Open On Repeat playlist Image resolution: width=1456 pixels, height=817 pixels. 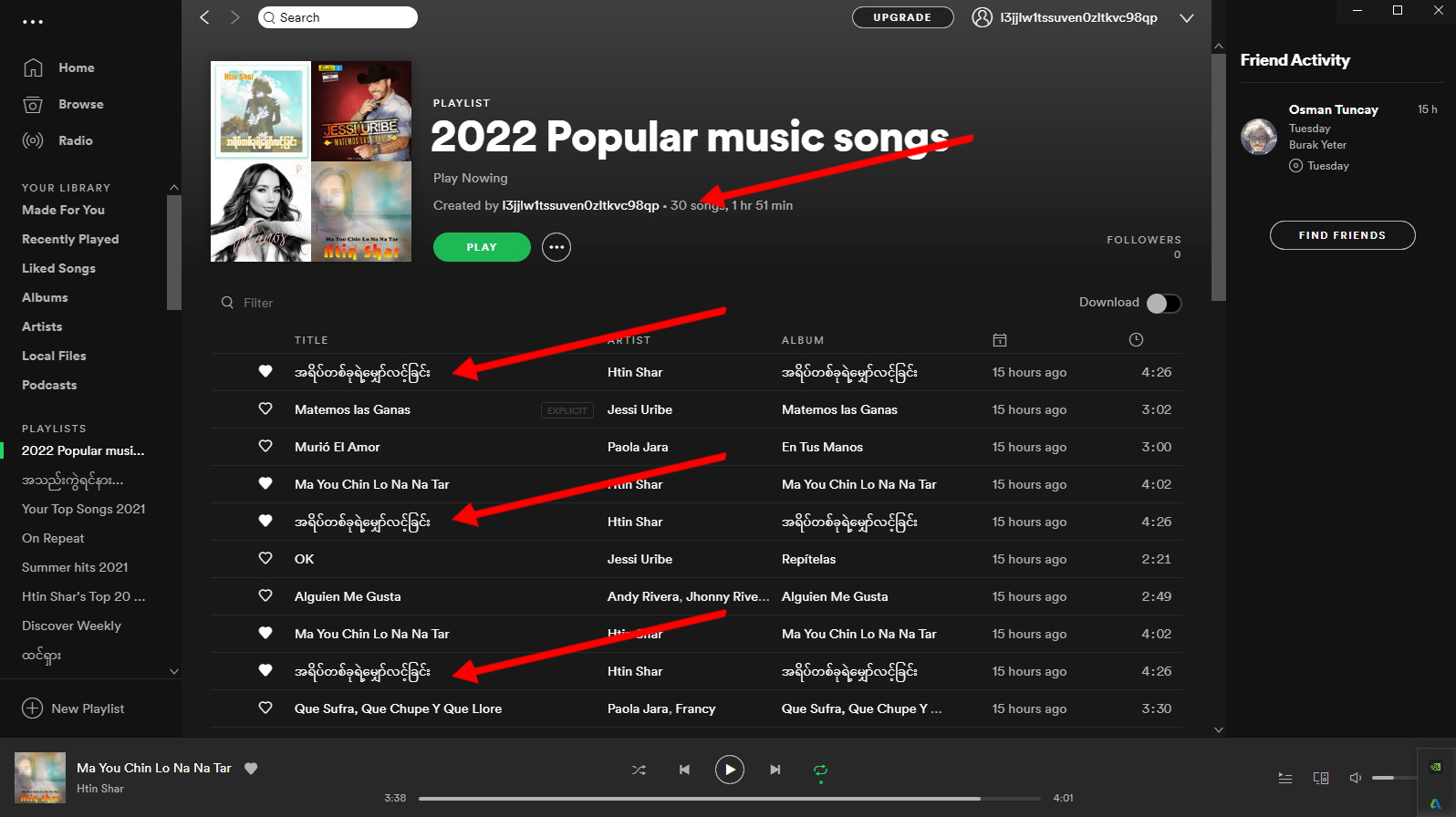point(53,538)
